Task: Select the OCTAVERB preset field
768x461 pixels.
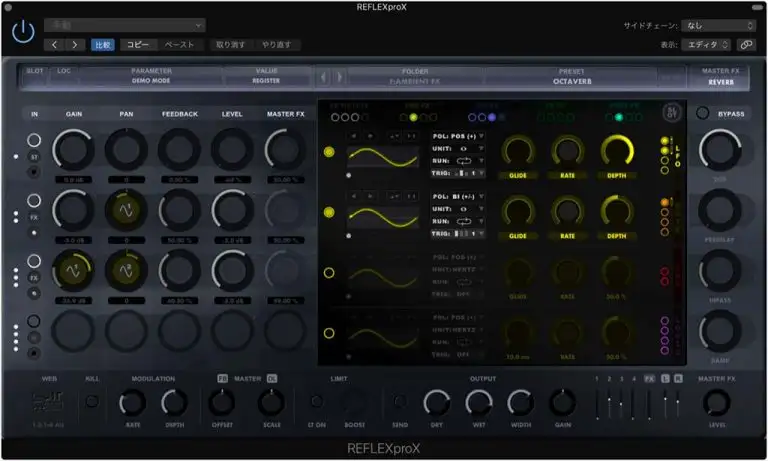Action: 572,81
